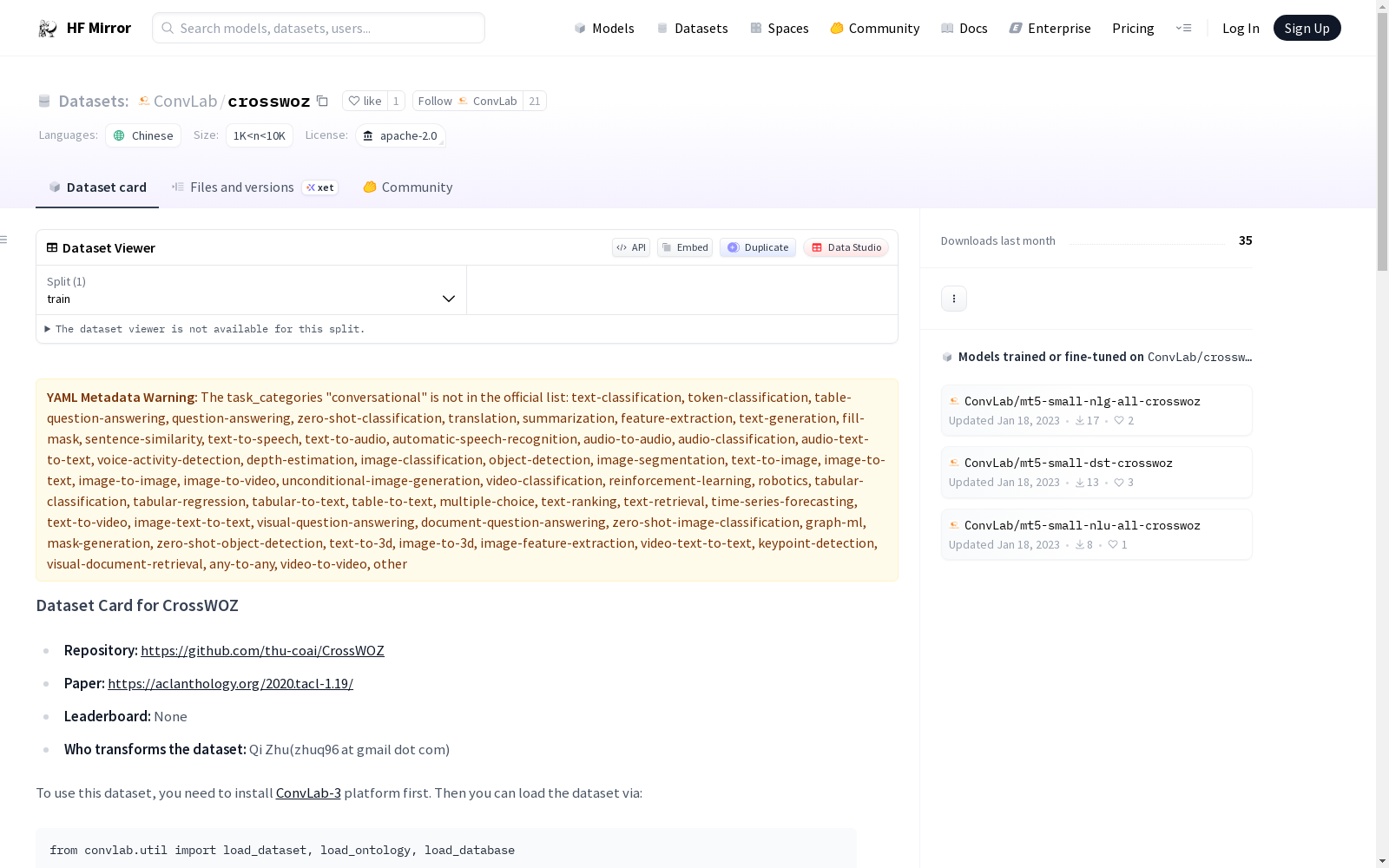This screenshot has height=868, width=1389.
Task: Open the aclanthology paper link
Action: click(x=230, y=683)
